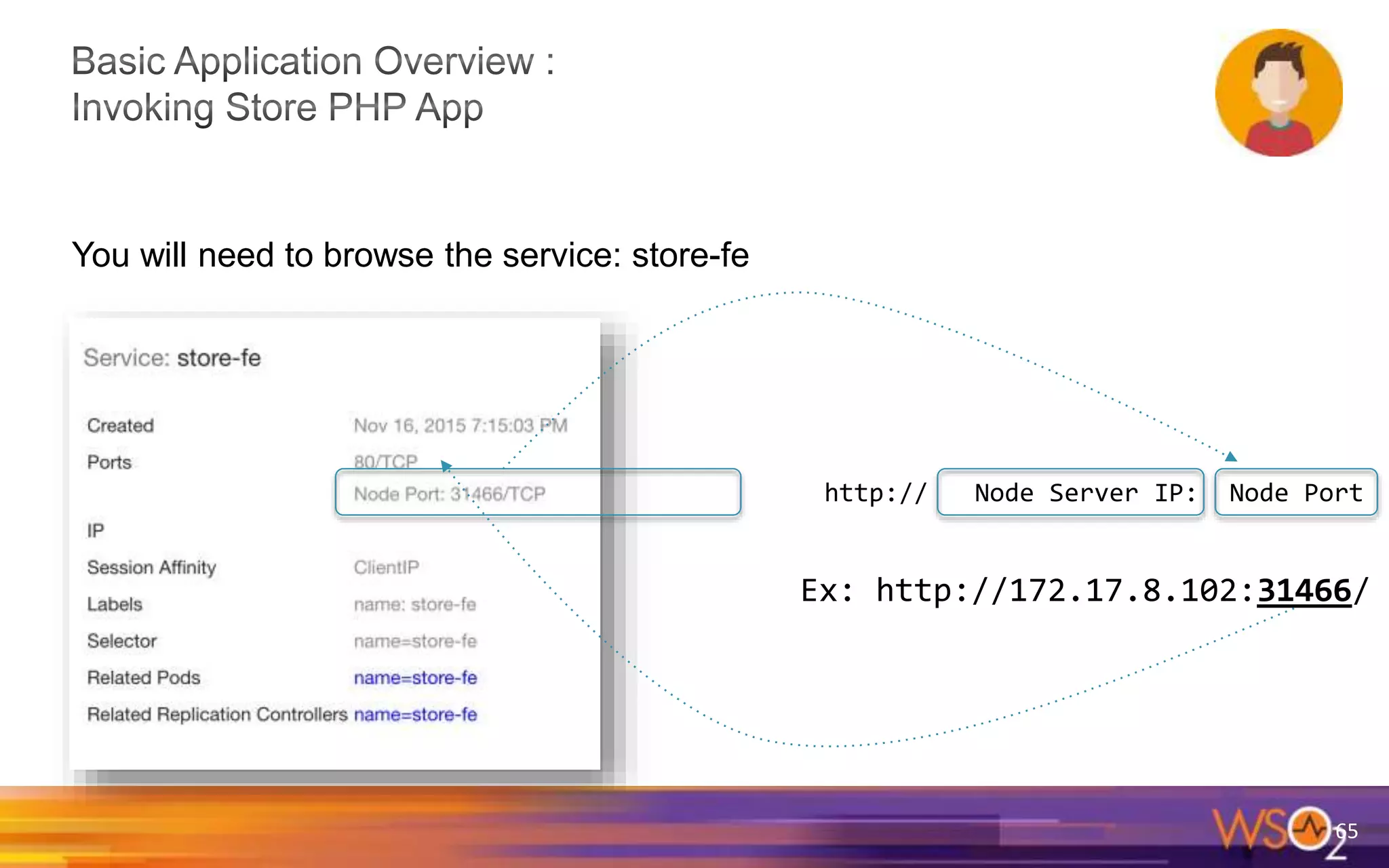The width and height of the screenshot is (1389, 868).
Task: Click the Node Server IP: box
Action: tap(1070, 492)
